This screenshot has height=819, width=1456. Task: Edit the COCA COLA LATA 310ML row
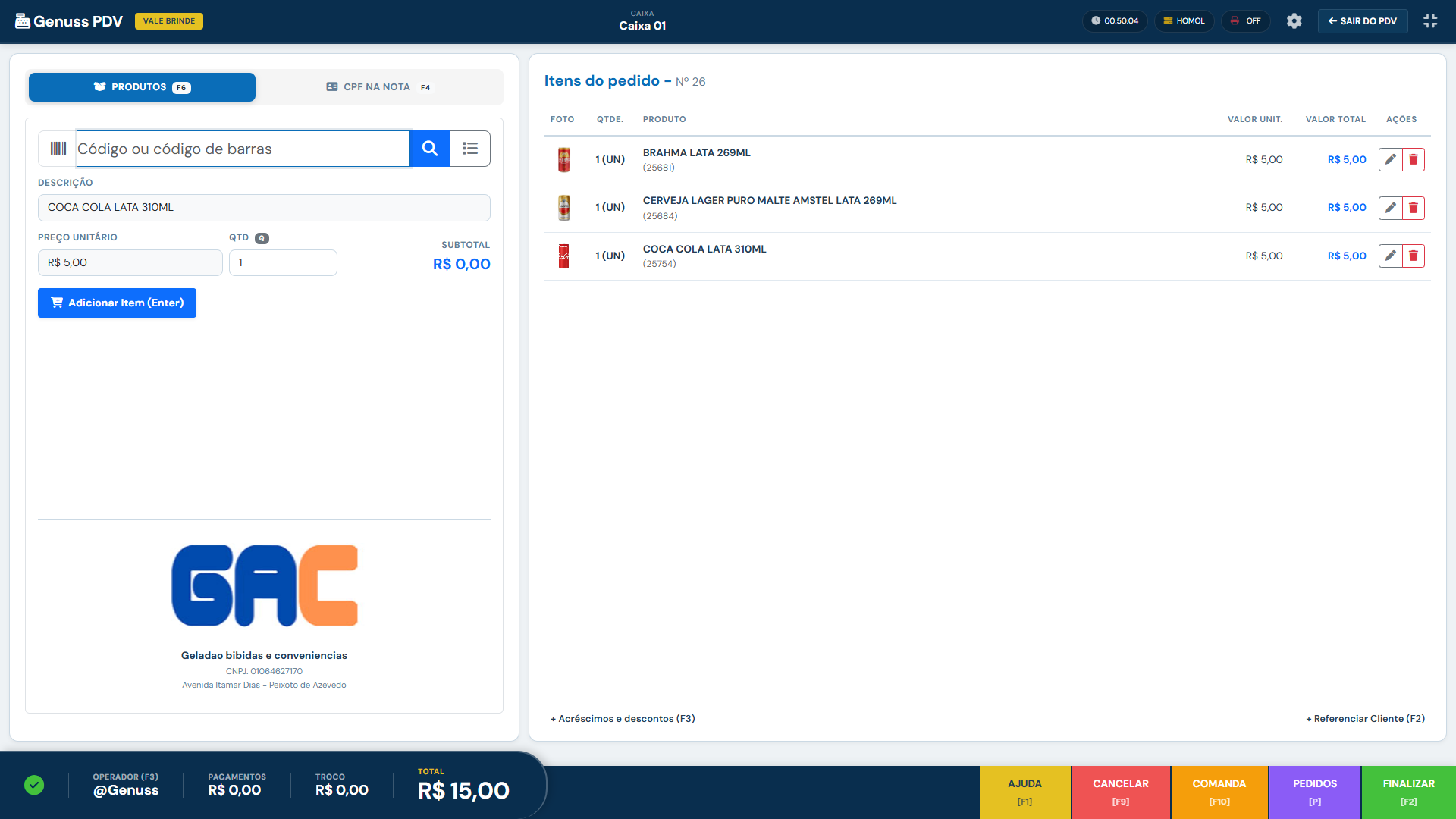tap(1390, 256)
